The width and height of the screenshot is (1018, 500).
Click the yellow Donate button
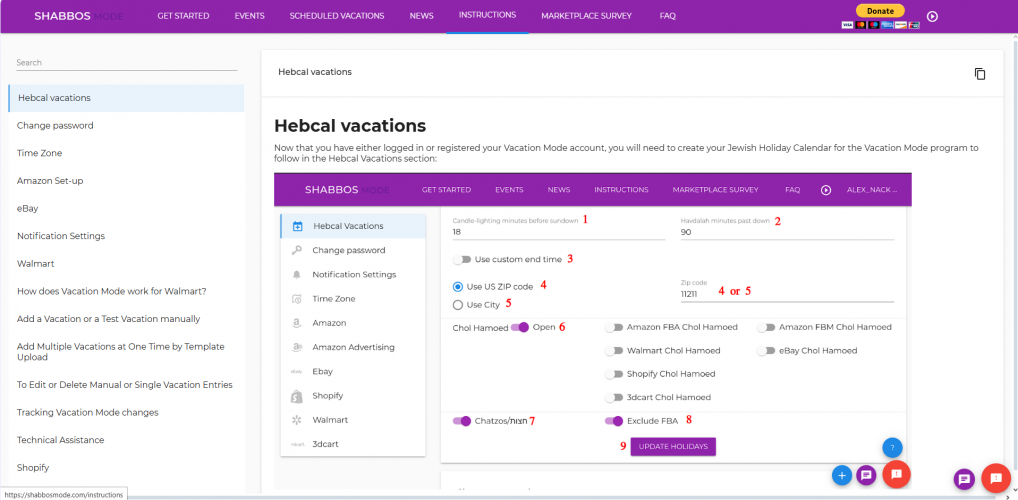pos(880,10)
